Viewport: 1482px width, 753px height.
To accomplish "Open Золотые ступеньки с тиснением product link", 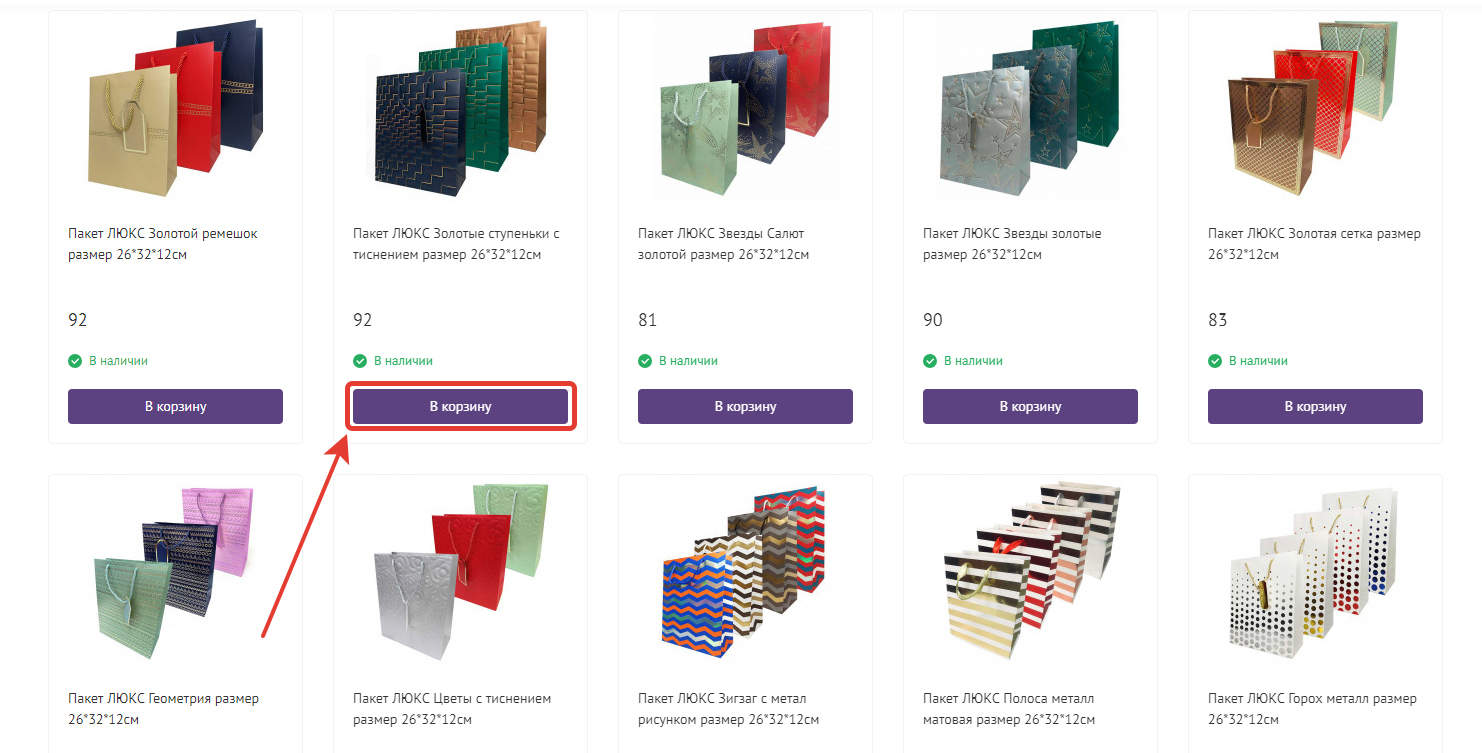I will [456, 244].
